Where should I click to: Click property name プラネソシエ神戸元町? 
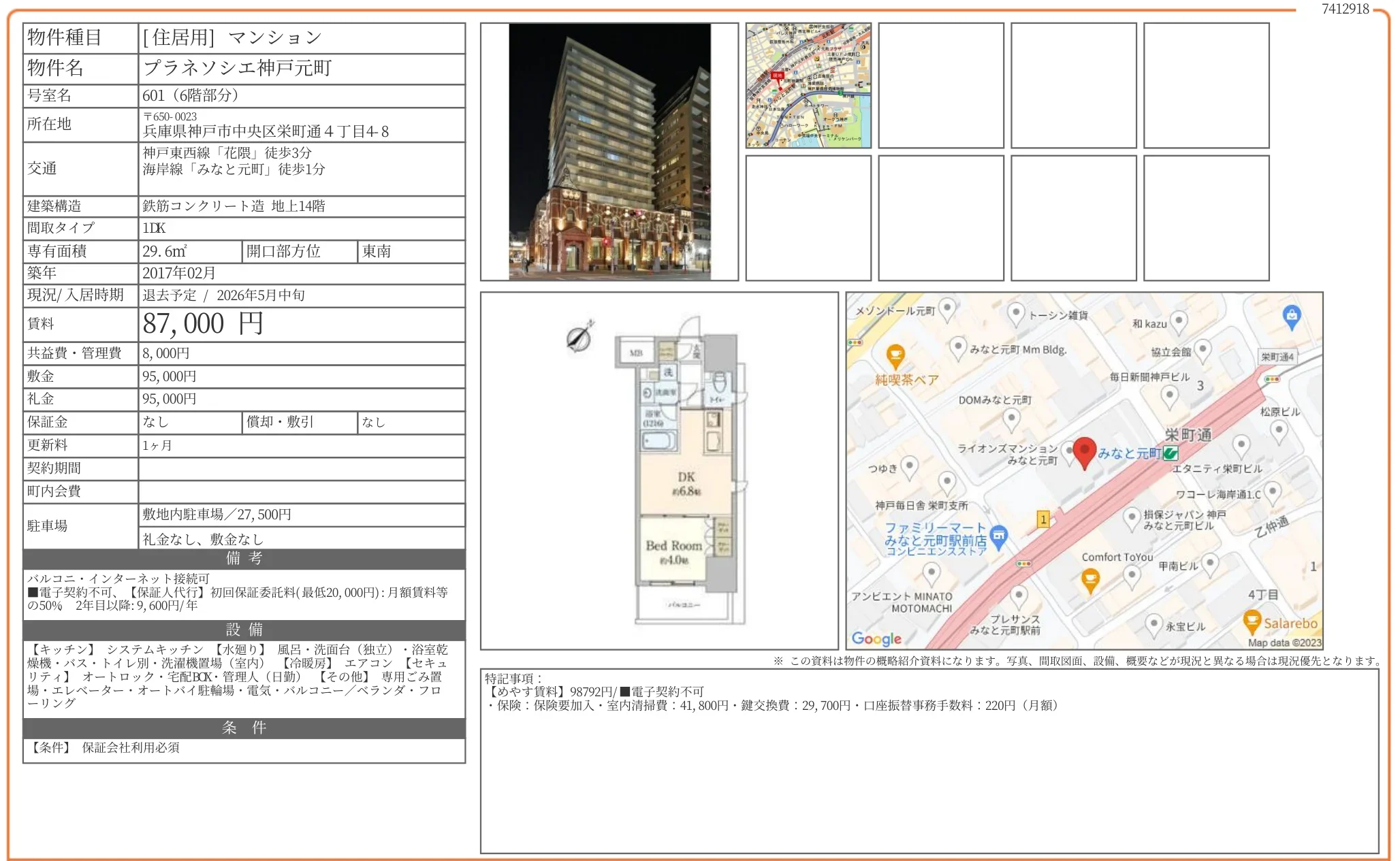pyautogui.click(x=237, y=68)
